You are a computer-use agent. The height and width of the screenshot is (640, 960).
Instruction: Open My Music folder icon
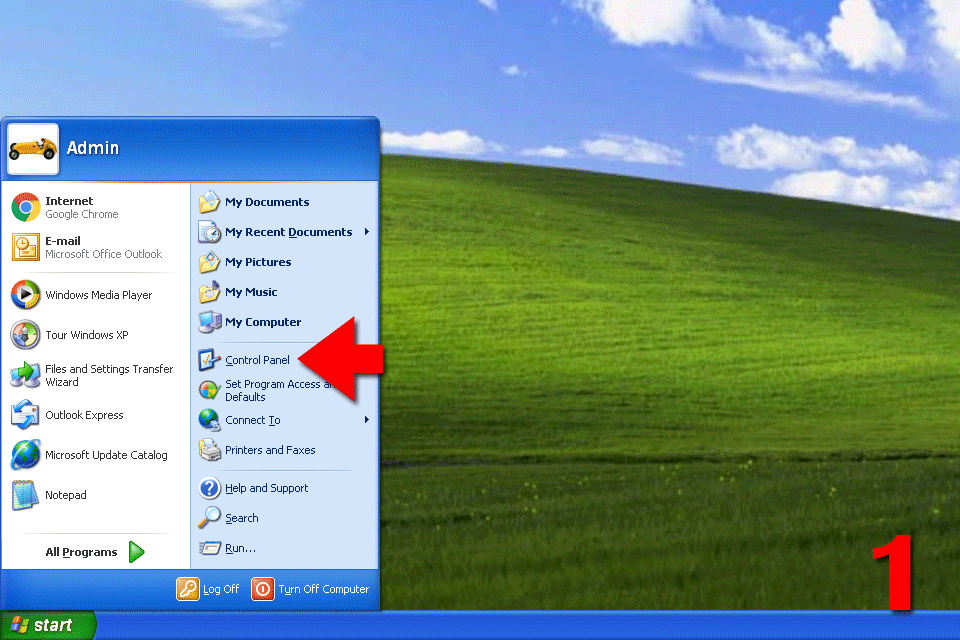(209, 292)
